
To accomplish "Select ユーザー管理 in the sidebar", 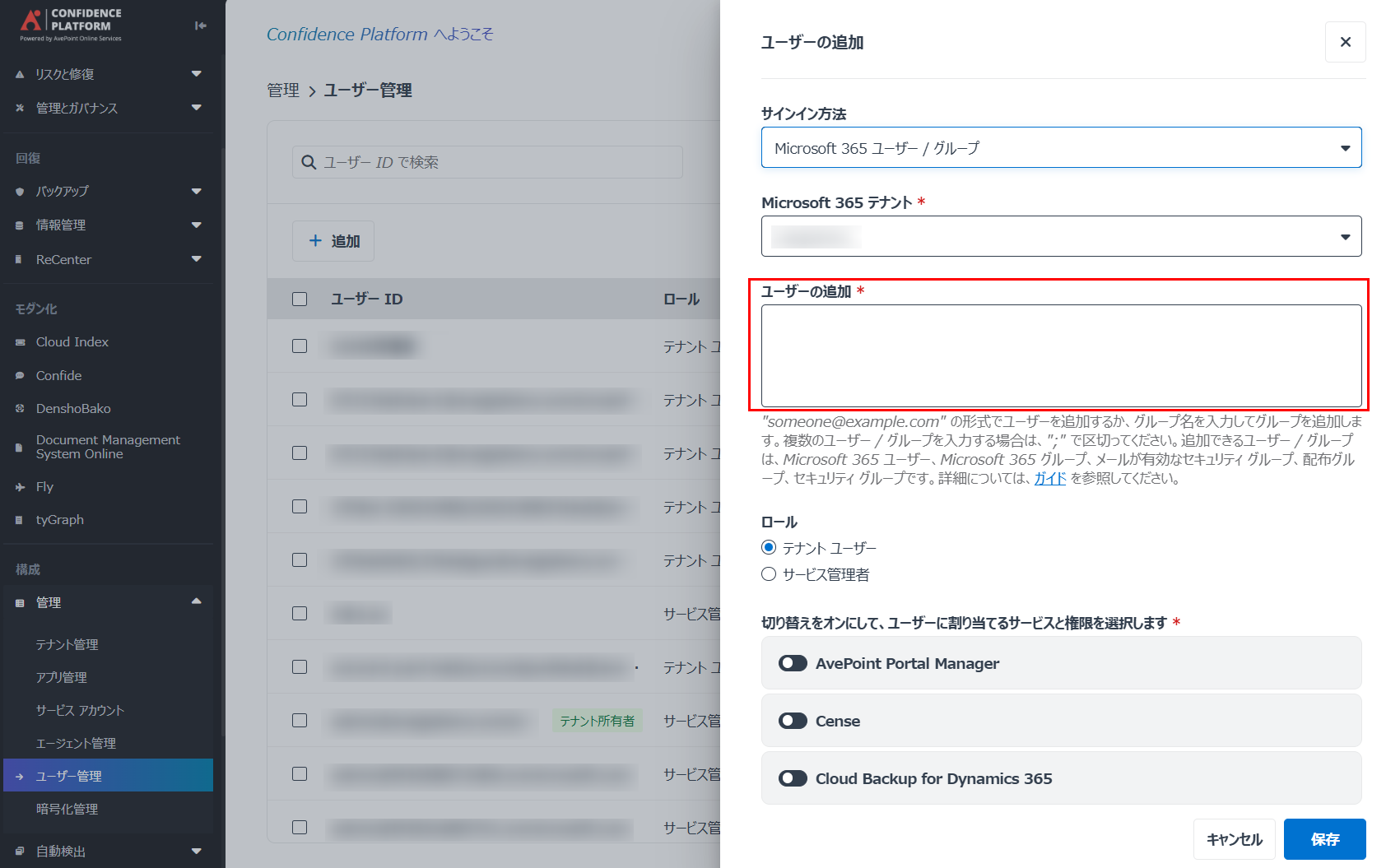I will tap(108, 775).
